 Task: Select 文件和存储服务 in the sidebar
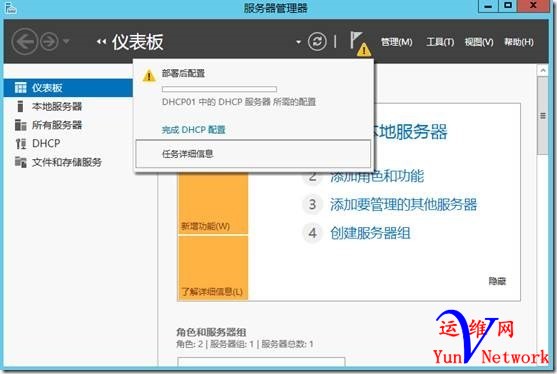[68, 162]
